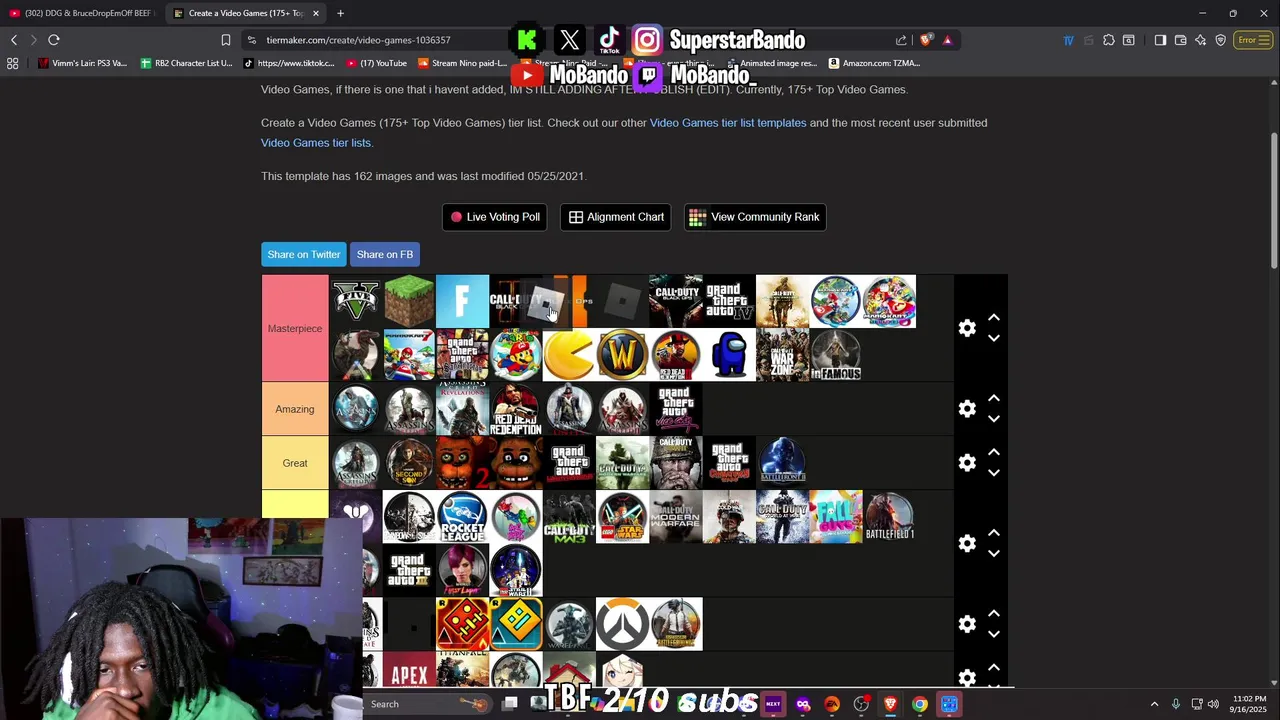Move Masterpiece tier row up
Viewport: 1280px width, 720px height.
(x=994, y=317)
